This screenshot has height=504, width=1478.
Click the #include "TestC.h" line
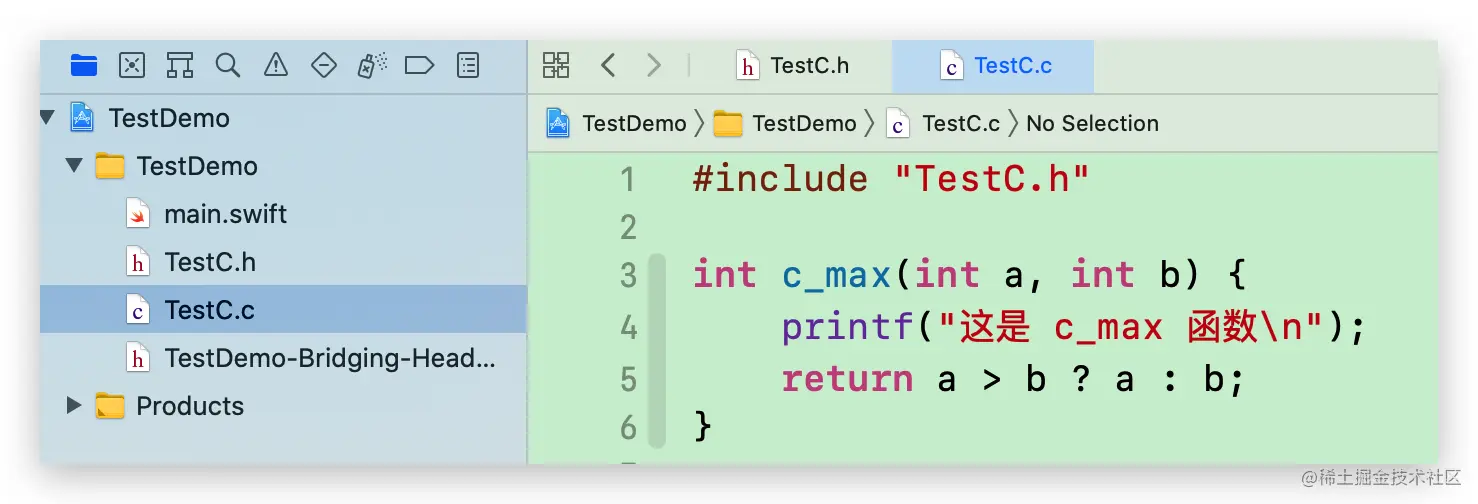(x=891, y=180)
